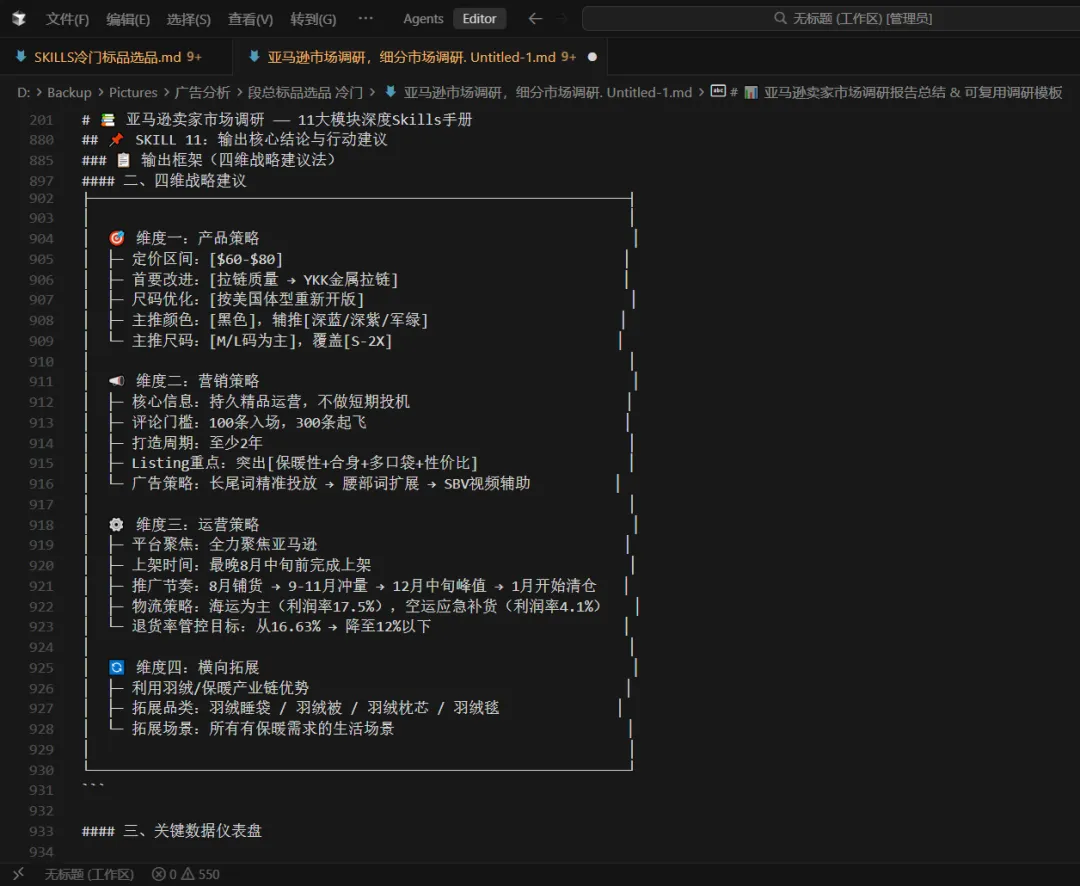Click the line 尺码优化：[按美国体型重新开版]
The height and width of the screenshot is (886, 1080).
[x=248, y=300]
